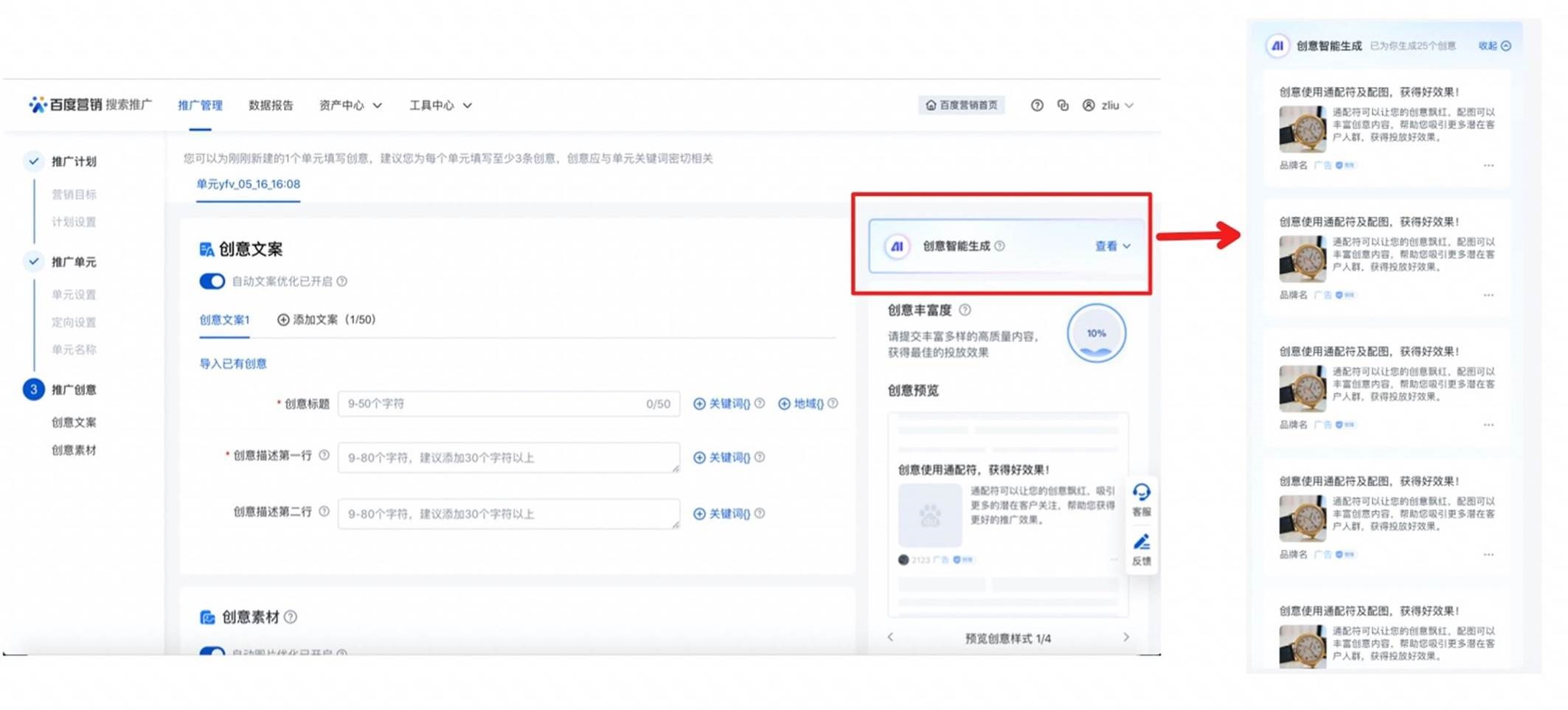This screenshot has height=710, width=1568.
Task: Toggle the auto image optimization switch under 创意素材
Action: (x=212, y=652)
